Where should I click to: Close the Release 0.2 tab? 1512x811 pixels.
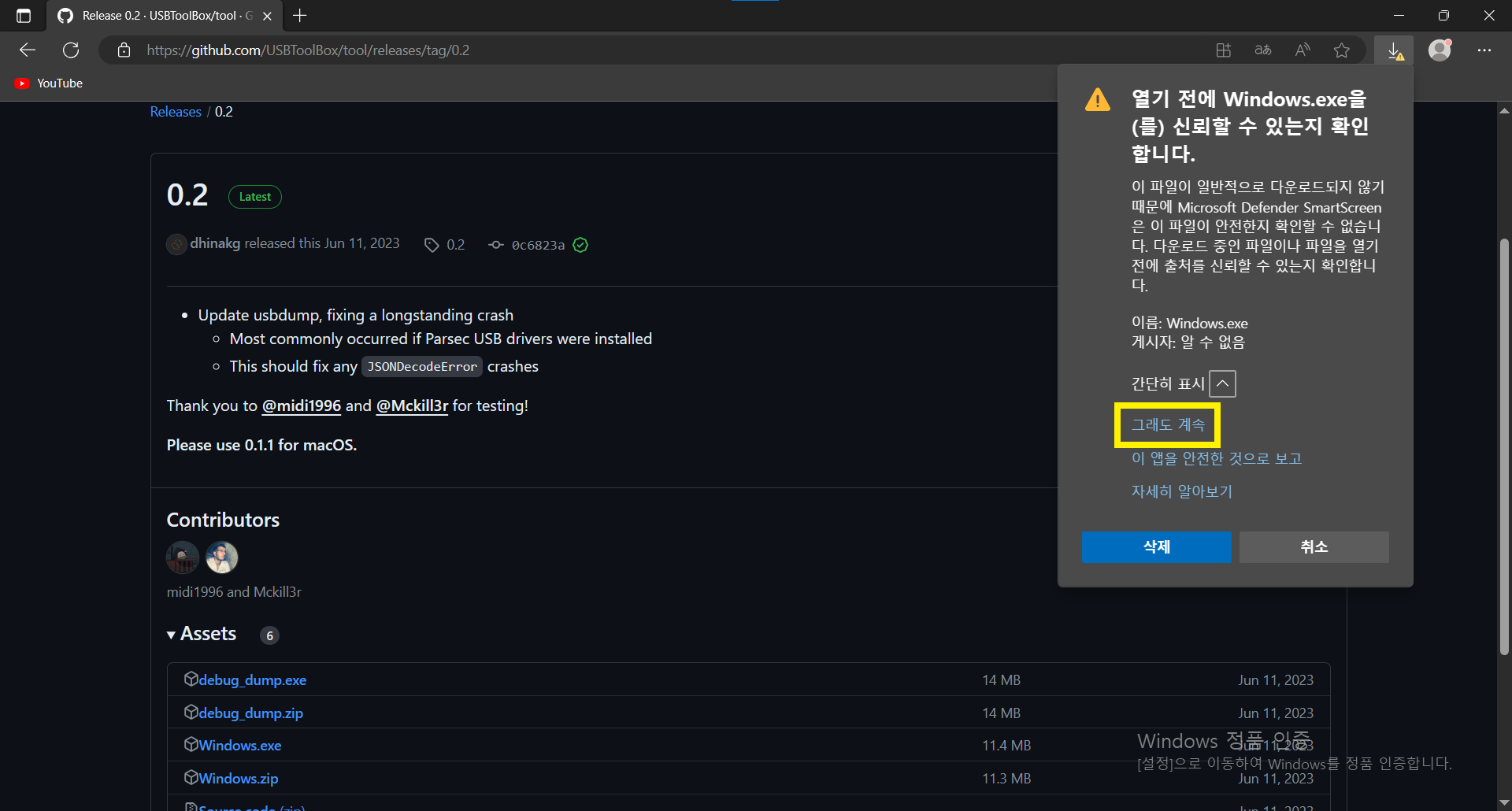[267, 16]
